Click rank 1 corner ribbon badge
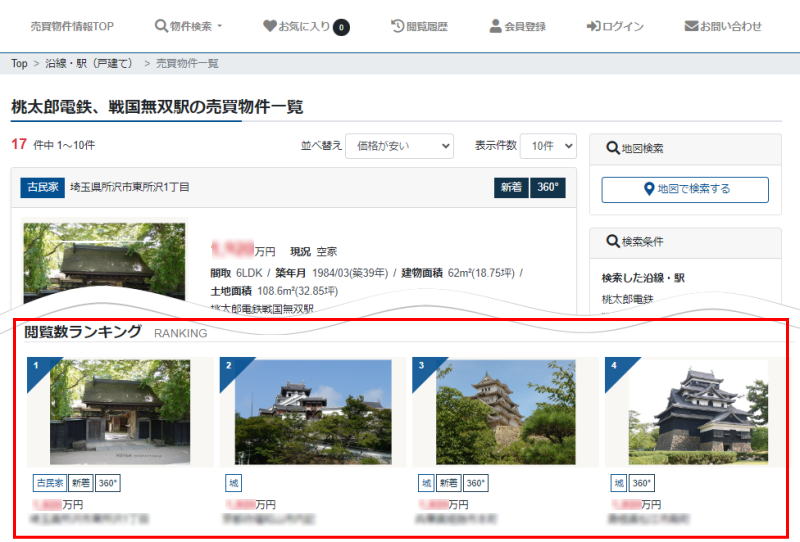The width and height of the screenshot is (800, 542). click(x=38, y=368)
